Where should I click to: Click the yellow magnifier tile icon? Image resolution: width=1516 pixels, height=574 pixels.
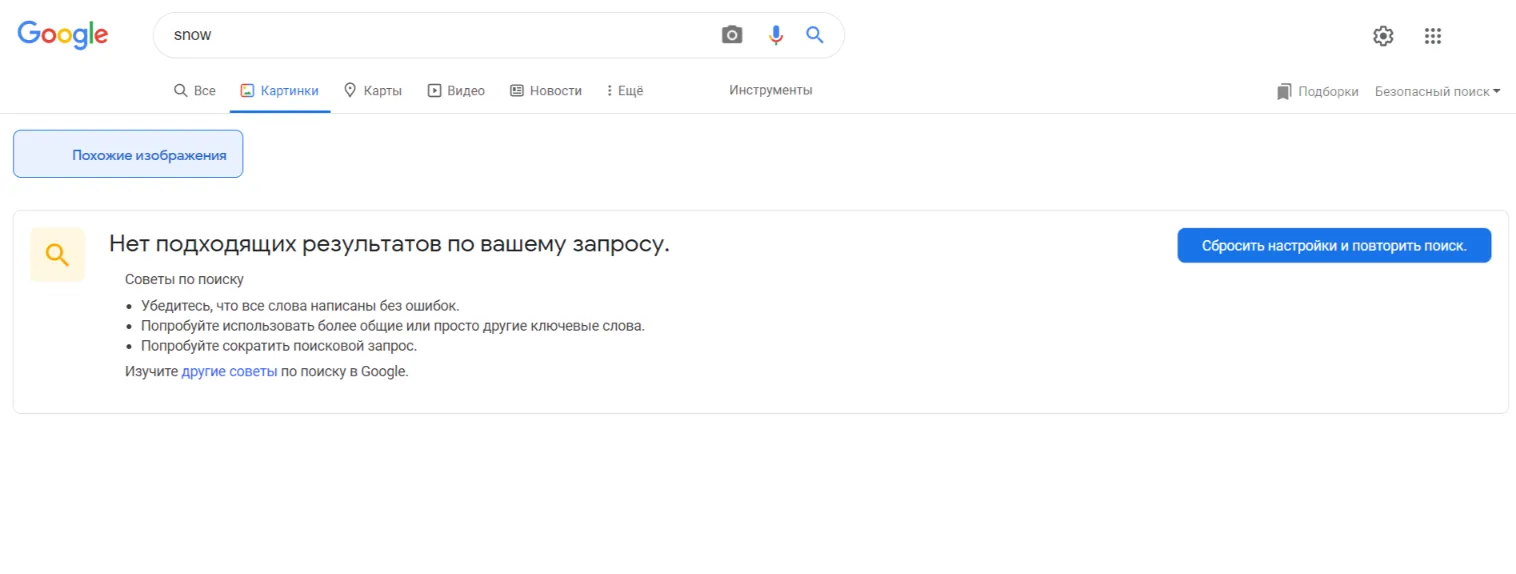pyautogui.click(x=58, y=255)
